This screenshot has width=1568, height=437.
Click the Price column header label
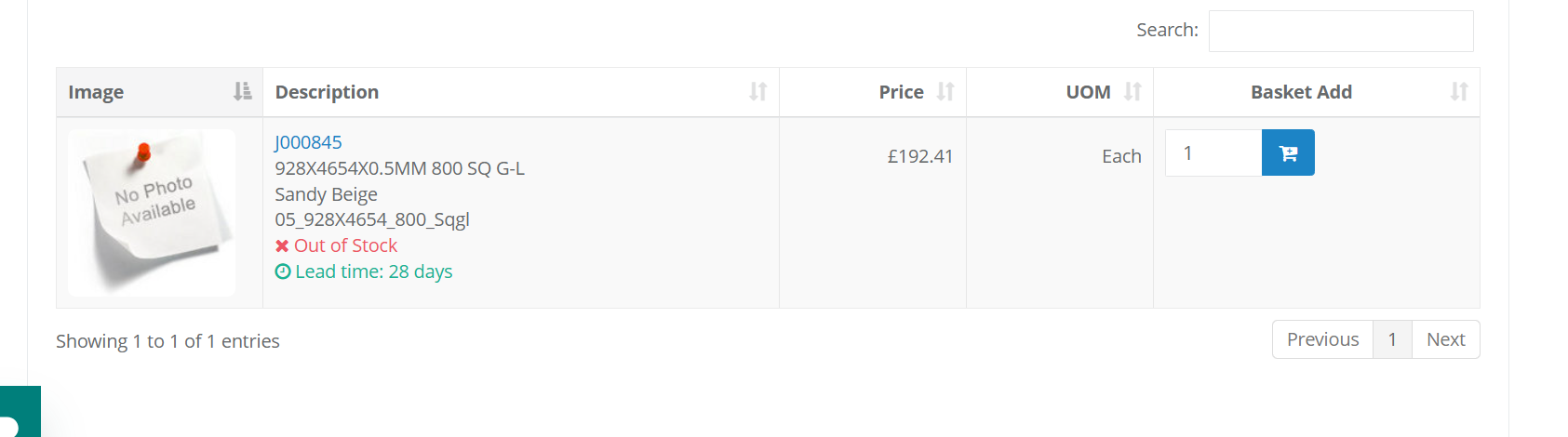coord(901,92)
